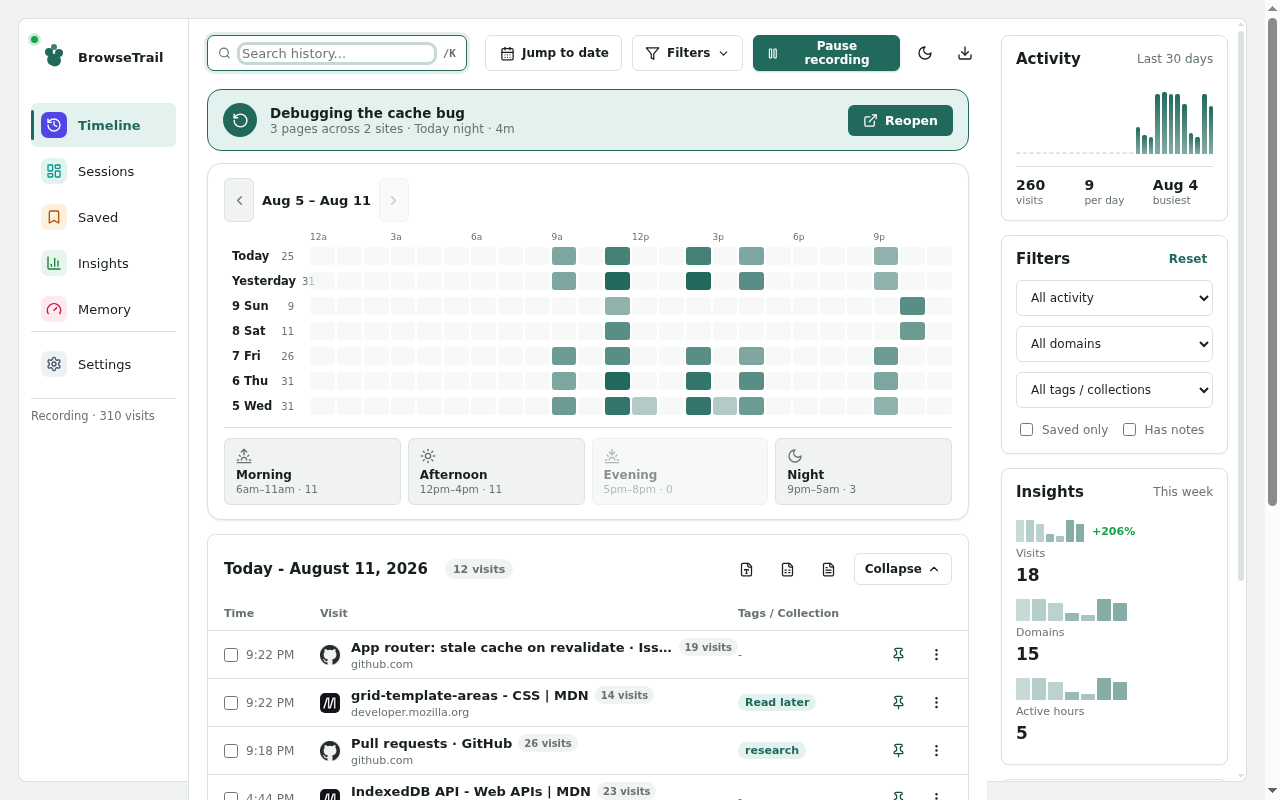Toggle dark mode moon icon
This screenshot has width=1280, height=800.
tap(925, 53)
